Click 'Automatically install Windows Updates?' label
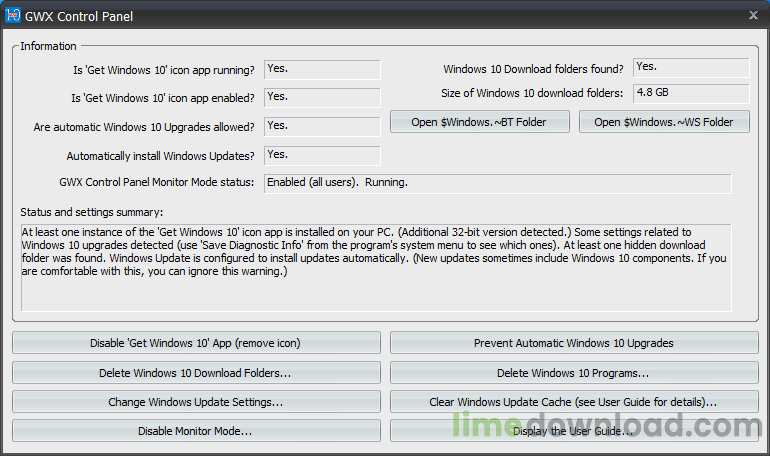 point(161,156)
